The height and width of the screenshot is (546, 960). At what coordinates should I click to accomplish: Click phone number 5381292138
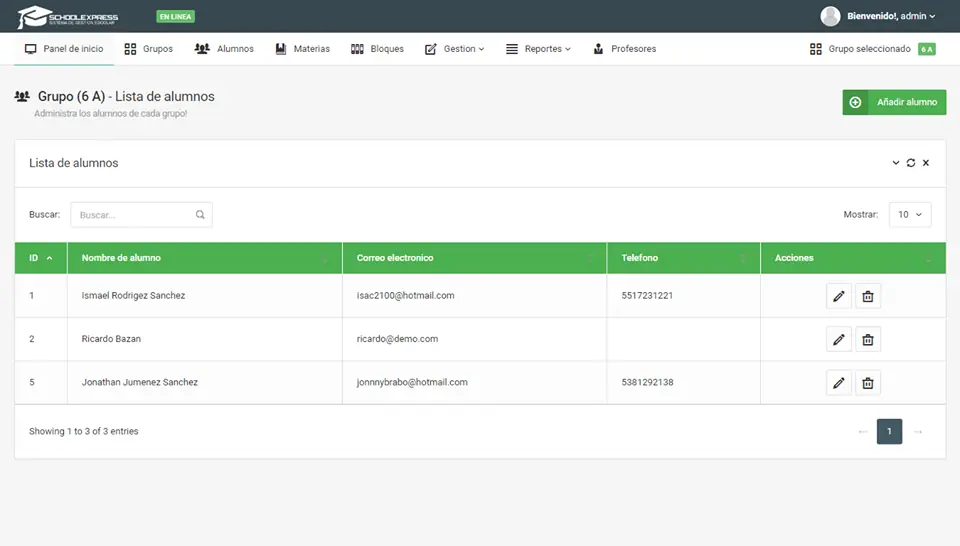(647, 383)
